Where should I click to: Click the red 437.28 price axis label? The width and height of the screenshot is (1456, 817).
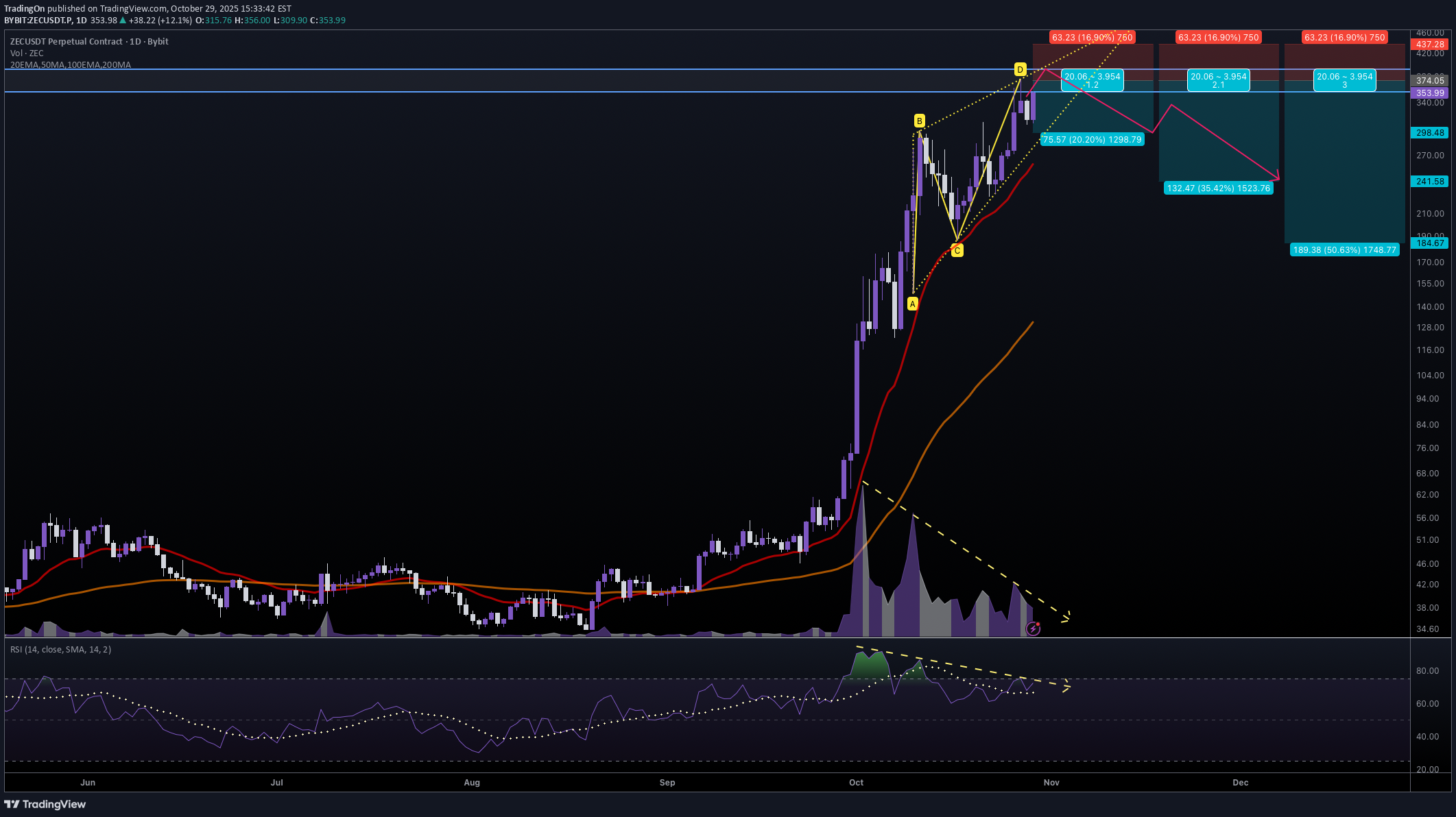click(x=1430, y=42)
